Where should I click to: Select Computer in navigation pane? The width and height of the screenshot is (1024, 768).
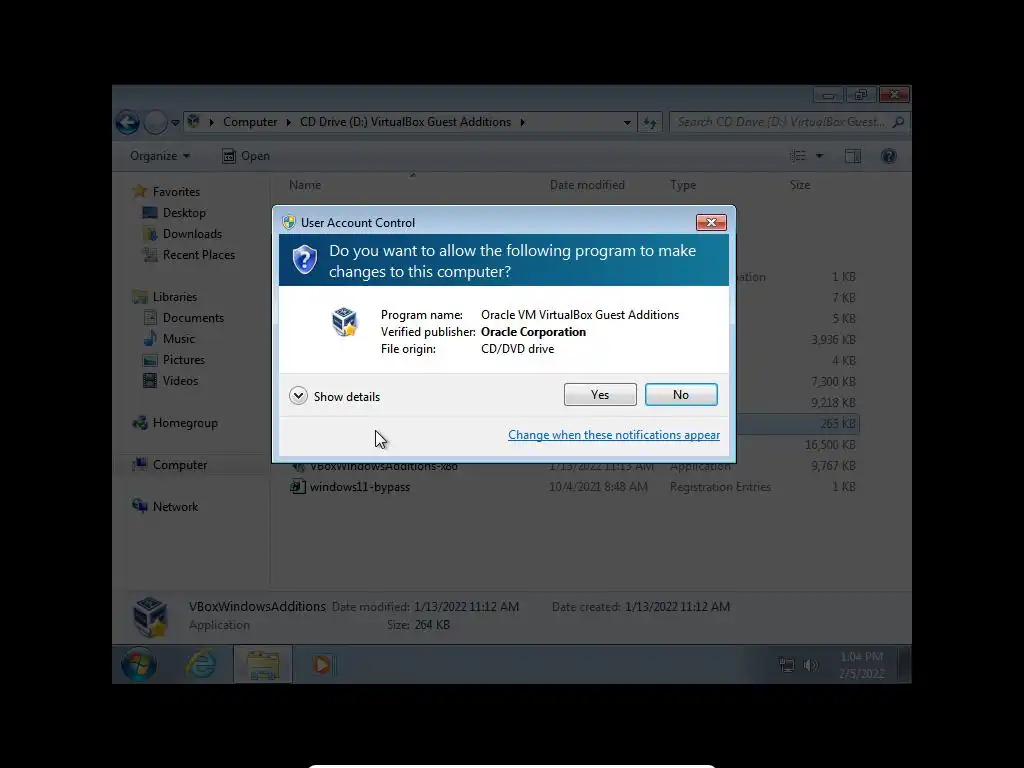[x=180, y=465]
